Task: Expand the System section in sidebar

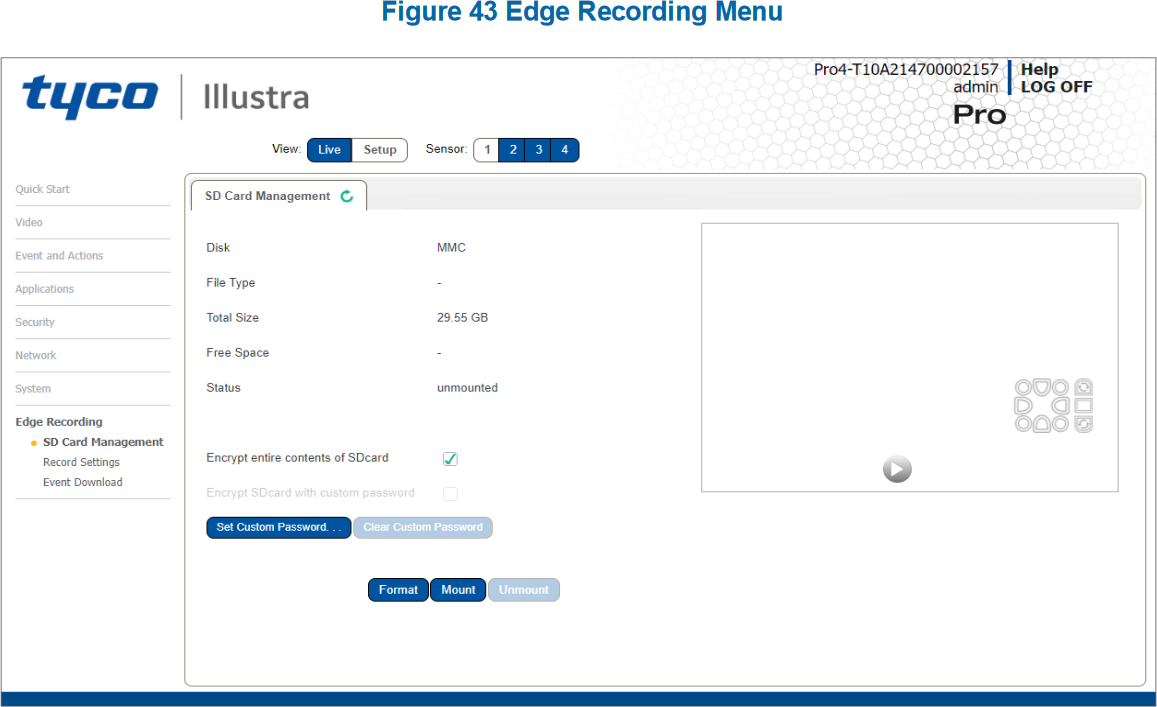Action: (33, 388)
